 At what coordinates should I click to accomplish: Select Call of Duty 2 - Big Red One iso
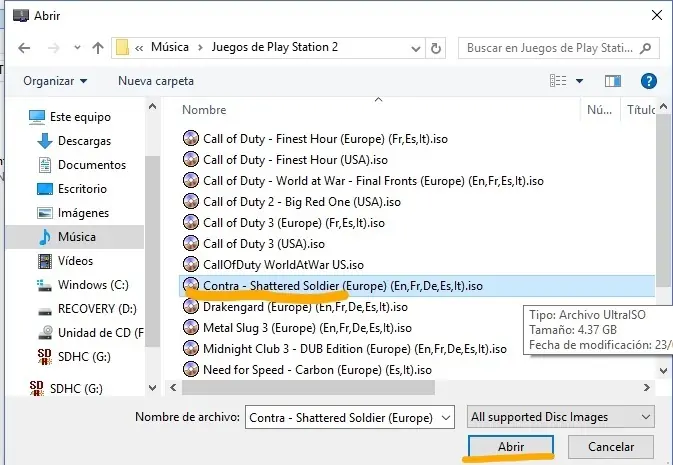tap(291, 202)
